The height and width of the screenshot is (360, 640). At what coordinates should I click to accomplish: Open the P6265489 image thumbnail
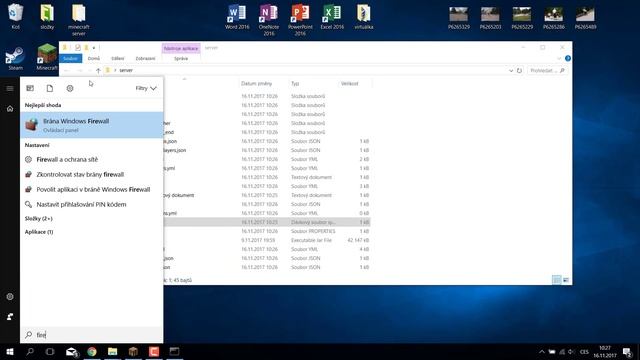pos(585,18)
